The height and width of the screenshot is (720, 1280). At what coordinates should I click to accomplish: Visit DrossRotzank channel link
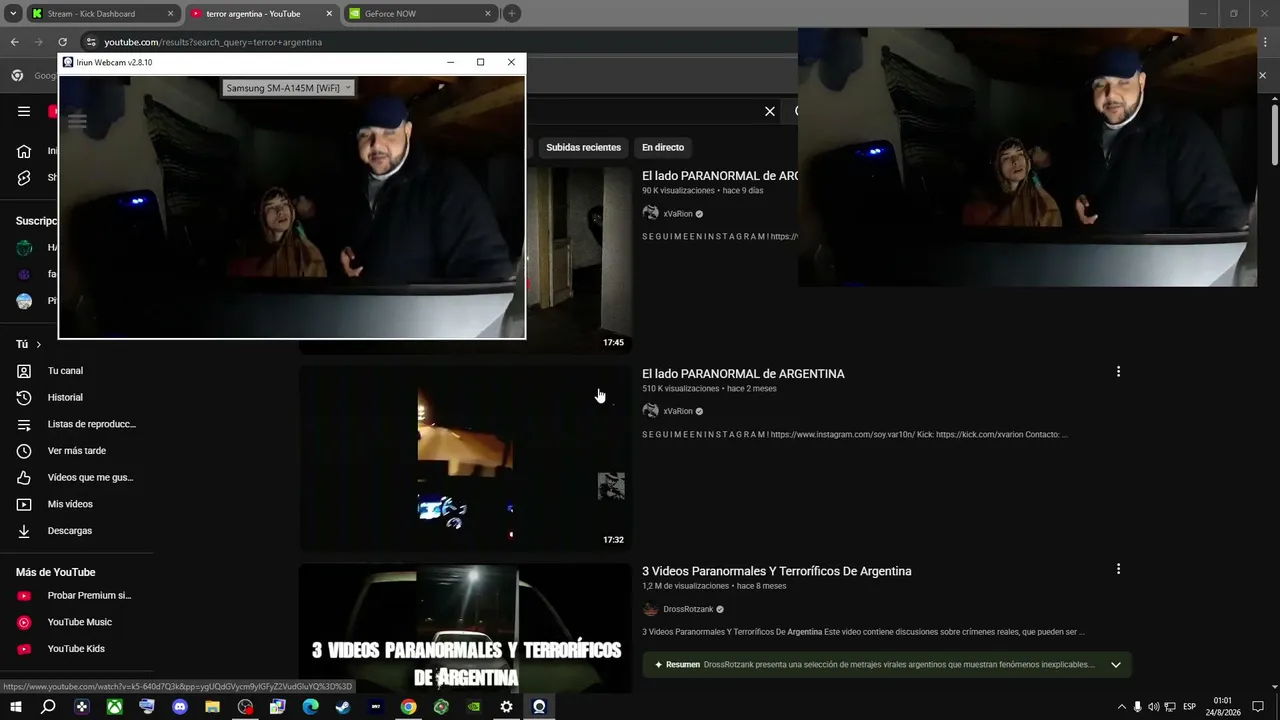[x=688, y=609]
